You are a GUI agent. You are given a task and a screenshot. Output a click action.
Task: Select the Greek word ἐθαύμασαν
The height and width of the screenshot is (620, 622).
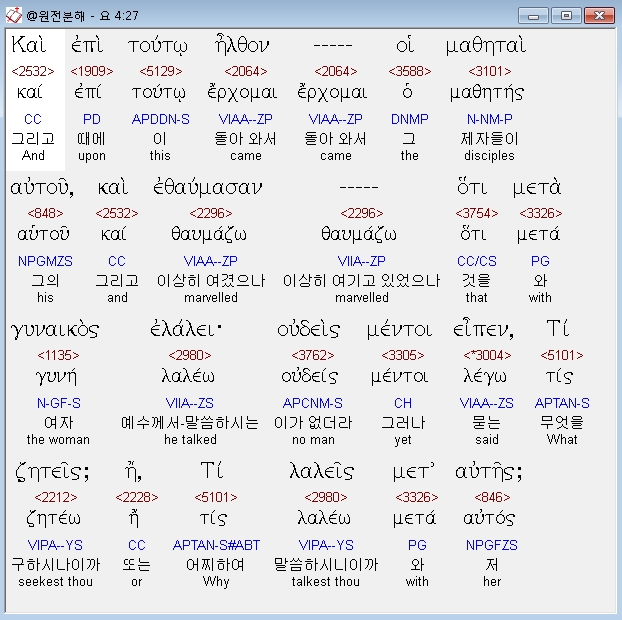coord(207,187)
